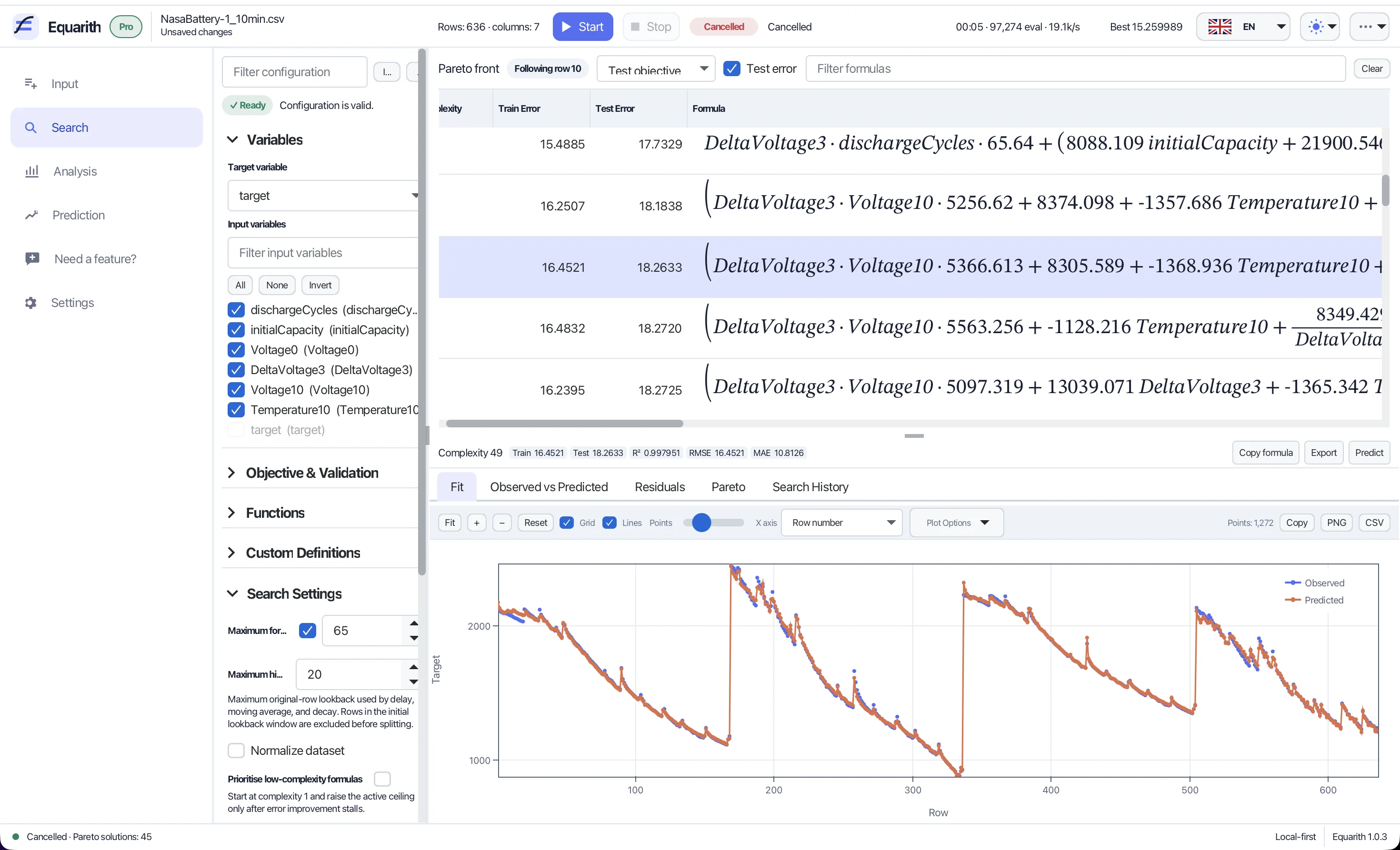Click the formula table horizontal scrollbar
This screenshot has width=1400, height=850.
564,423
